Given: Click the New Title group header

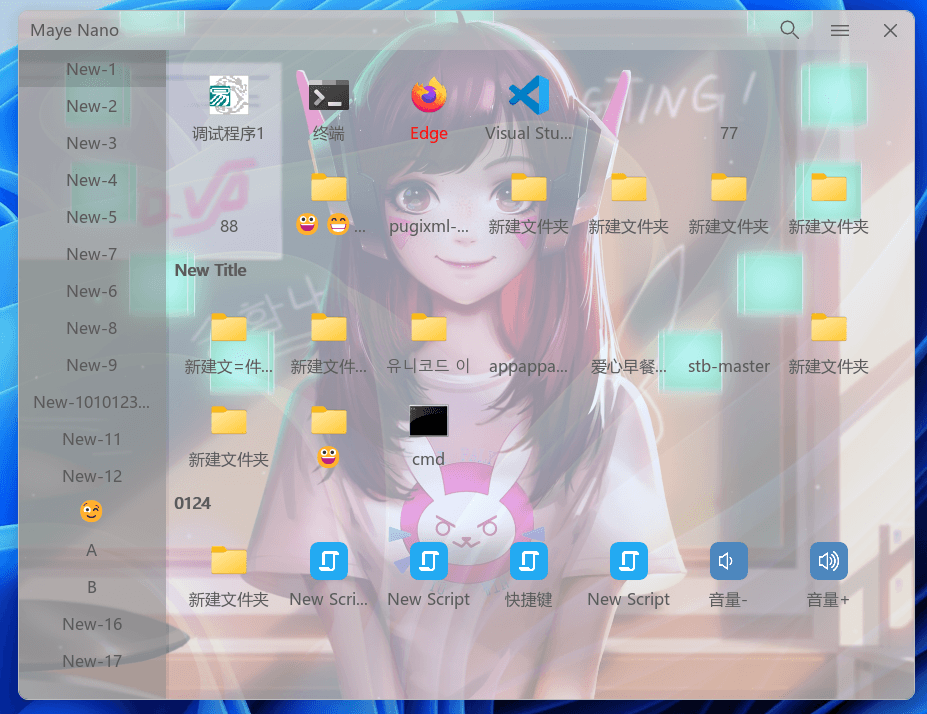Looking at the screenshot, I should (210, 270).
